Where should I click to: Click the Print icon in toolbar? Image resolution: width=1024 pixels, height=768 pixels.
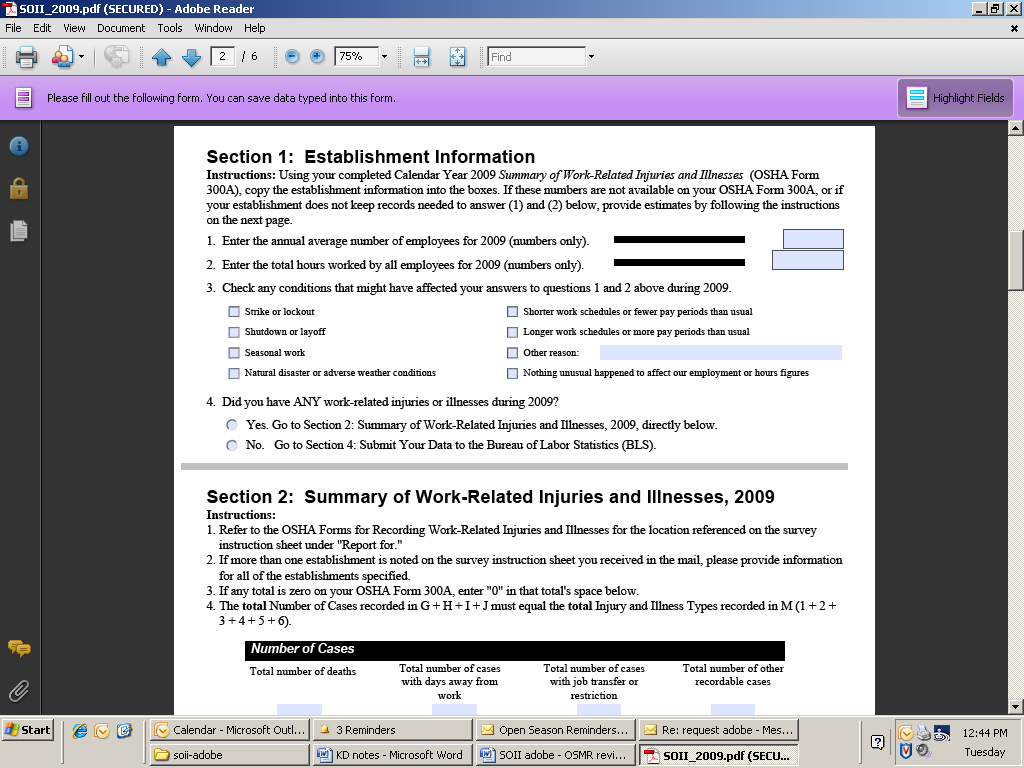[x=26, y=57]
